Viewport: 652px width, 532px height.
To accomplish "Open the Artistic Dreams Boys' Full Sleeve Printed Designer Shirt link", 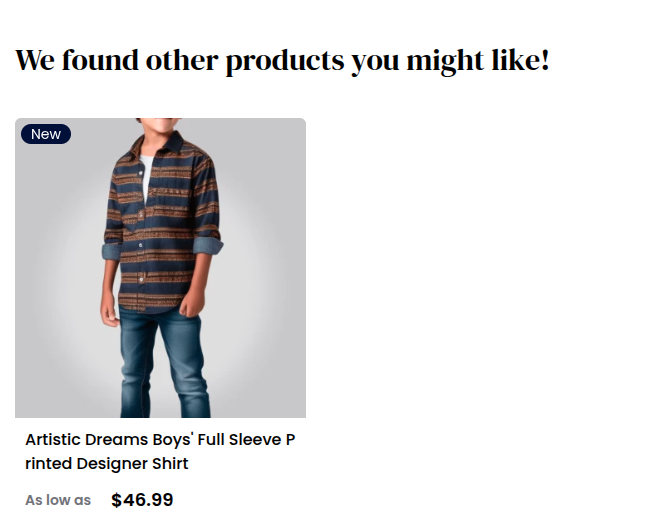I will pos(160,451).
